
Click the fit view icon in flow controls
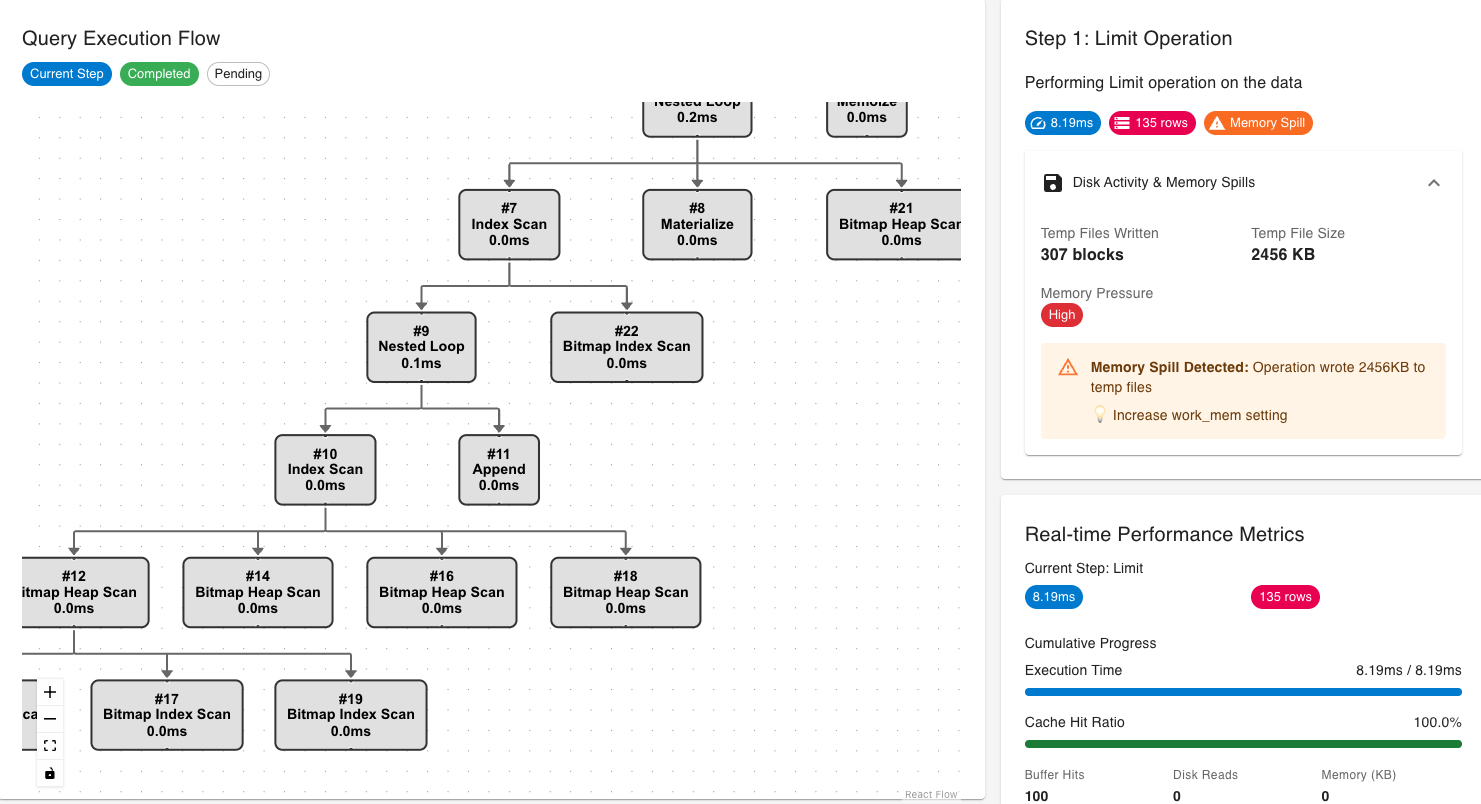pos(50,745)
